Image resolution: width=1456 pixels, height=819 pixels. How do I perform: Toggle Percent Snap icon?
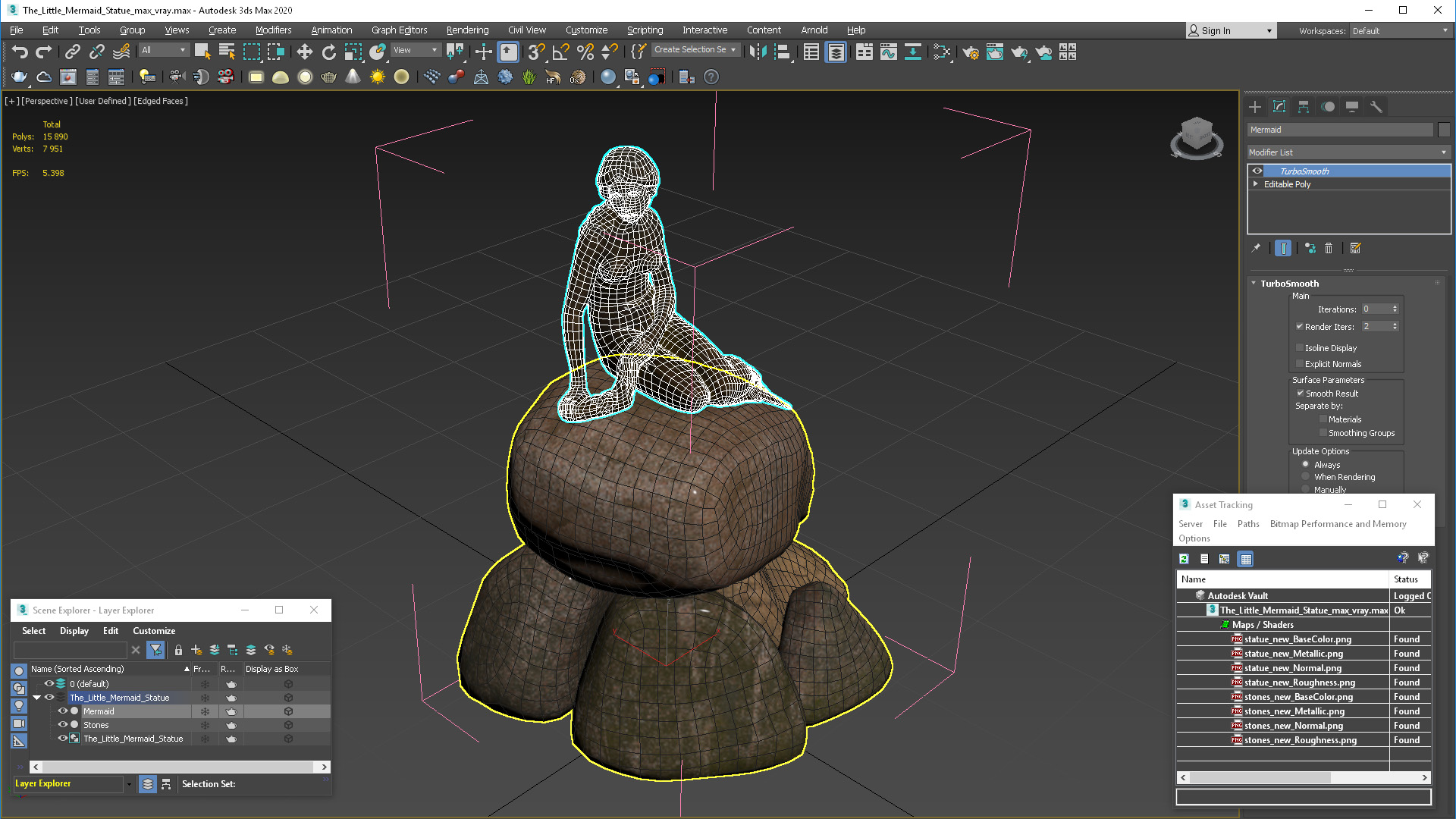(585, 52)
